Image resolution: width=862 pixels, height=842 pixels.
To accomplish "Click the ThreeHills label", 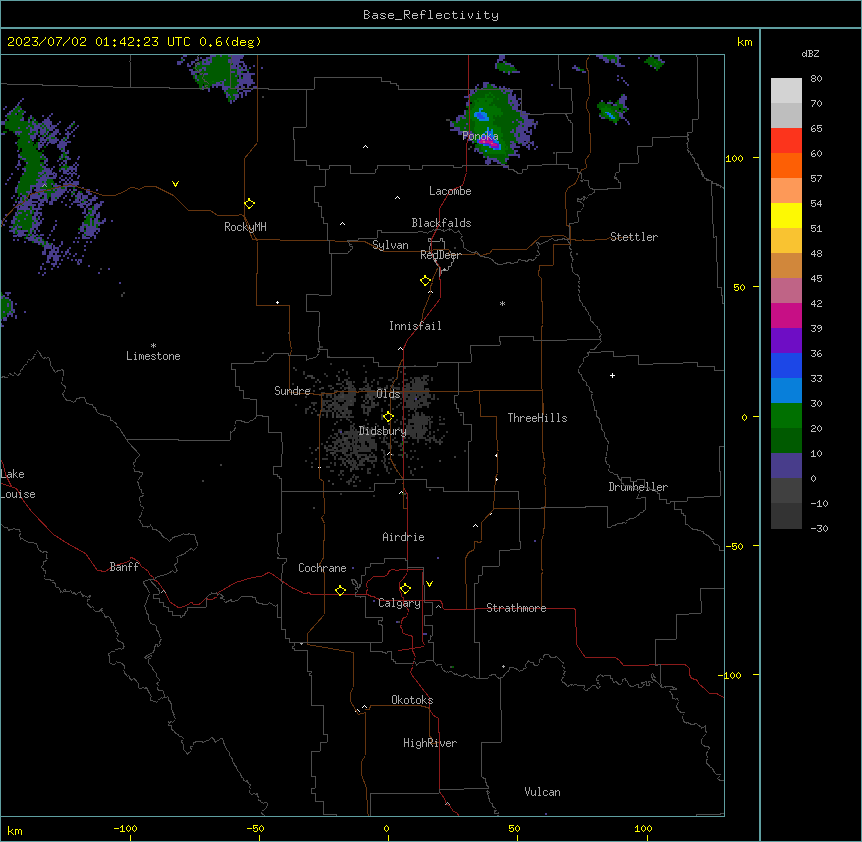I will tap(537, 418).
